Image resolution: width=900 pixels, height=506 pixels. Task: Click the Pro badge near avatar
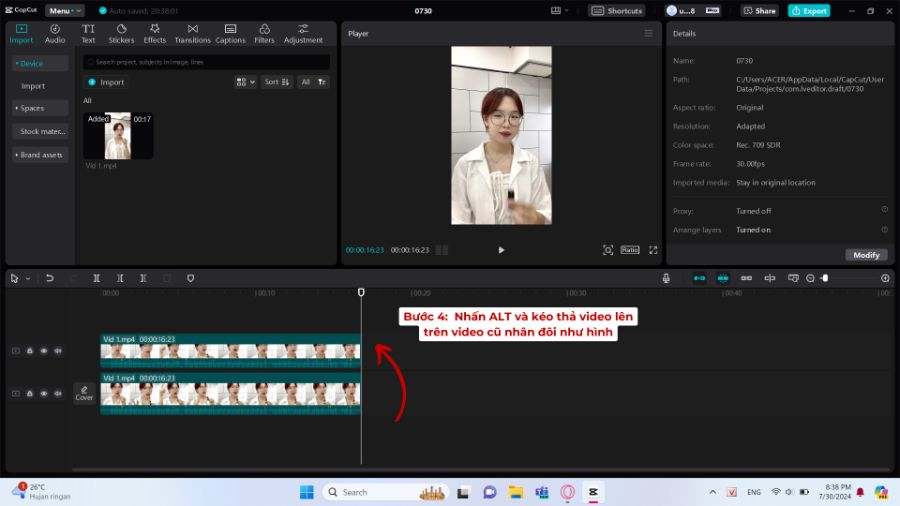click(x=712, y=10)
